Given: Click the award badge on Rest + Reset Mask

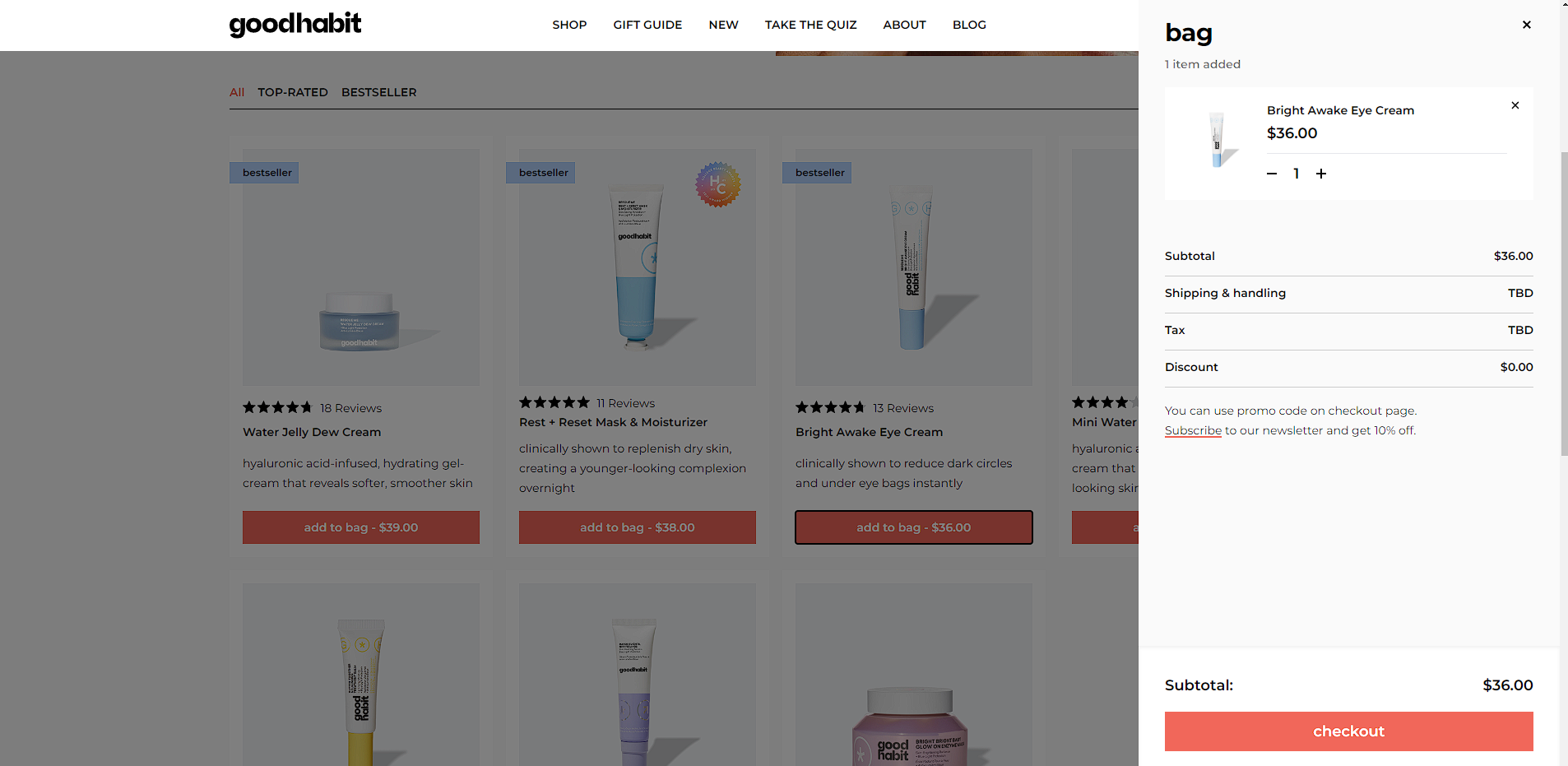Looking at the screenshot, I should 717,184.
